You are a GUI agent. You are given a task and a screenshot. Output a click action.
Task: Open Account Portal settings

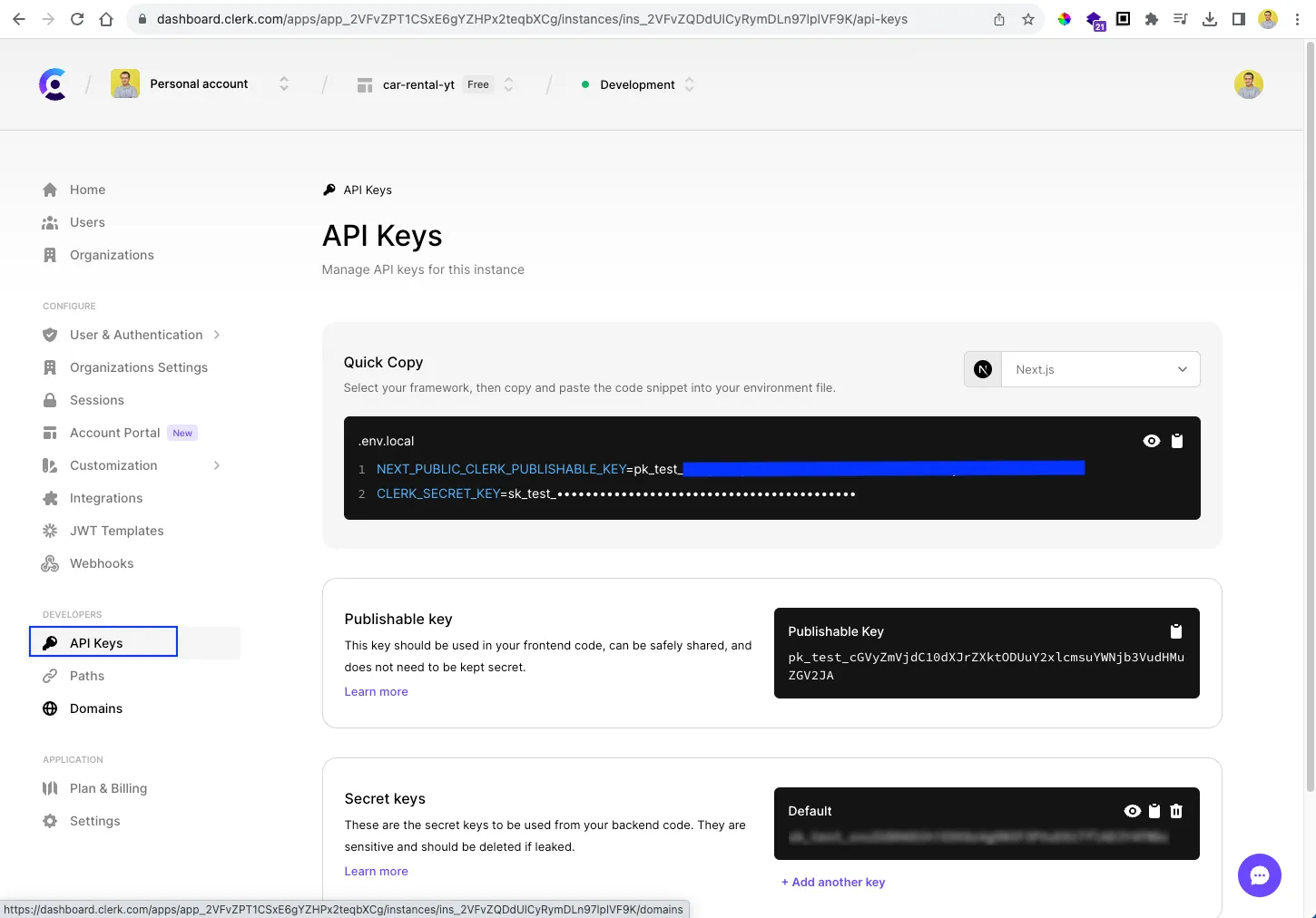click(x=115, y=433)
